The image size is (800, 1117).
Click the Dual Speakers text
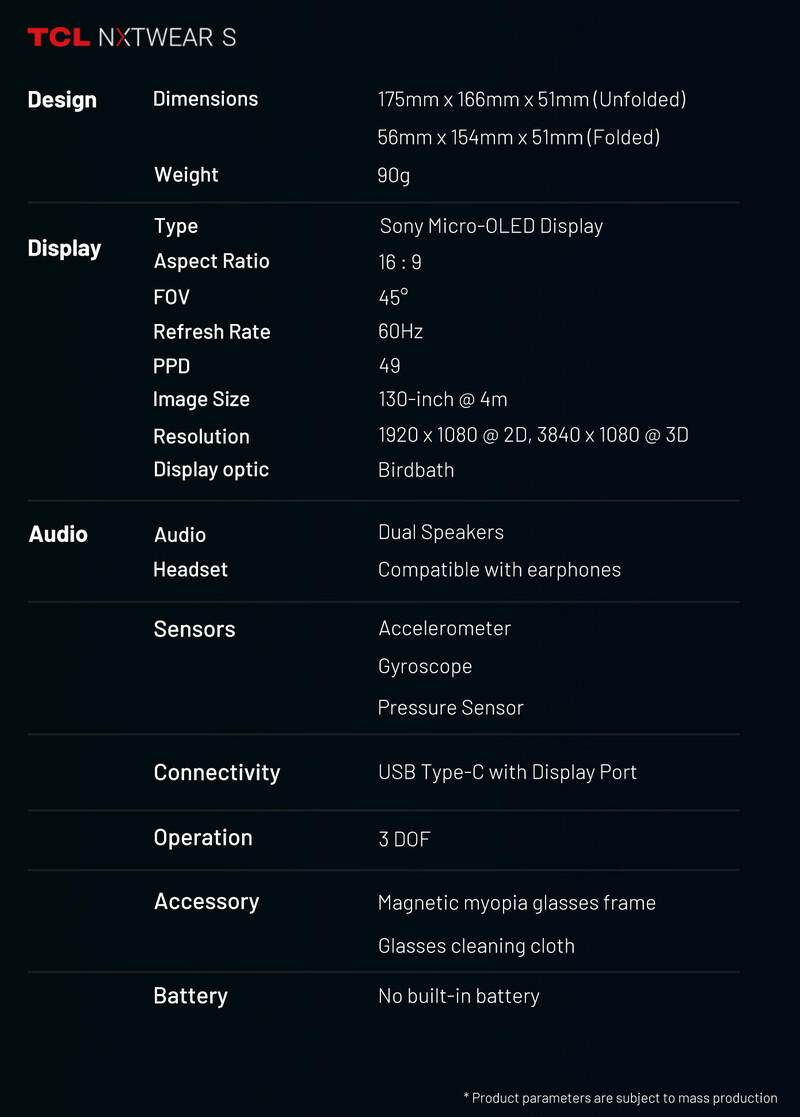click(440, 532)
